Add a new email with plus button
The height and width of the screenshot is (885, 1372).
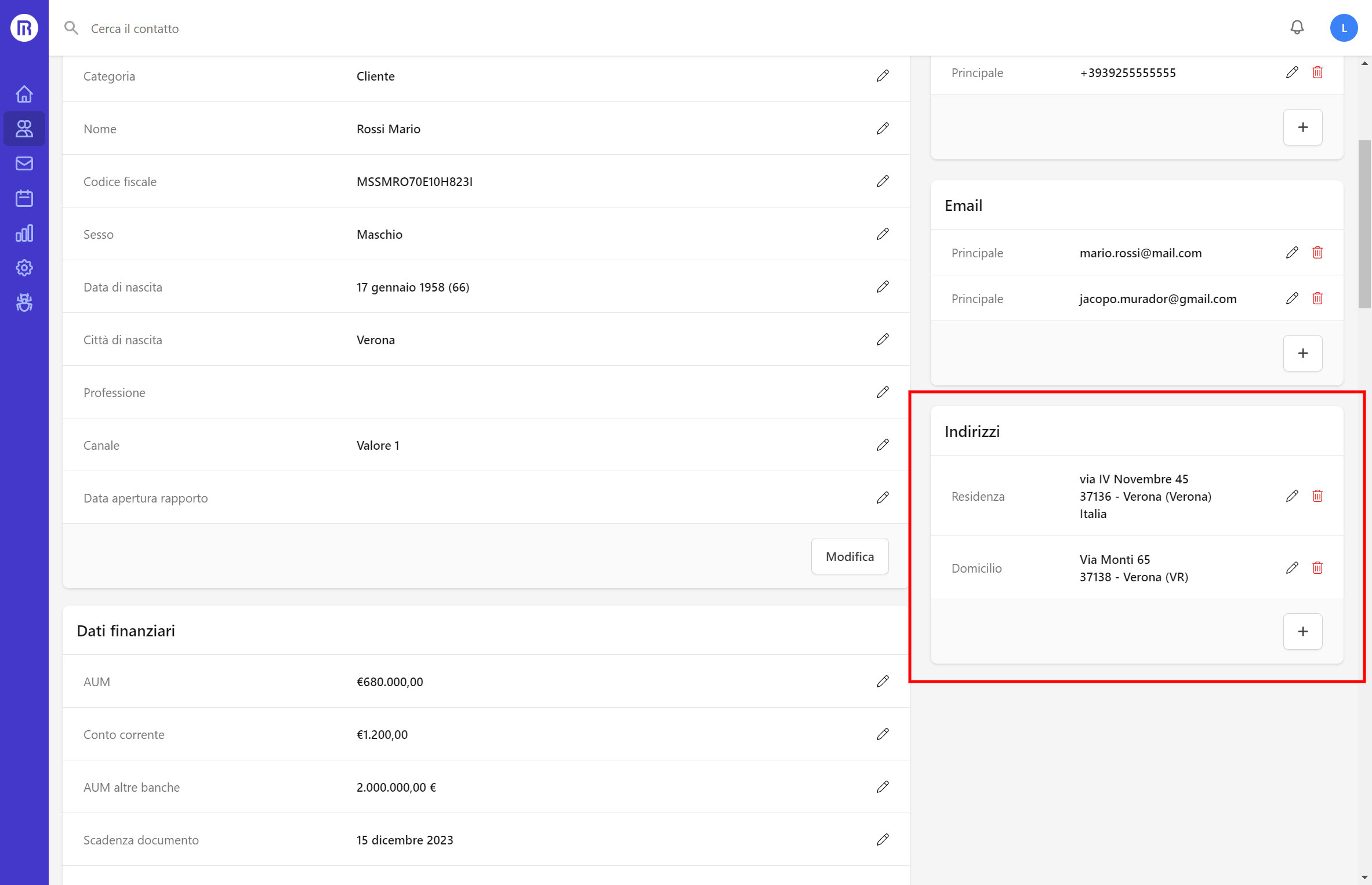point(1302,353)
